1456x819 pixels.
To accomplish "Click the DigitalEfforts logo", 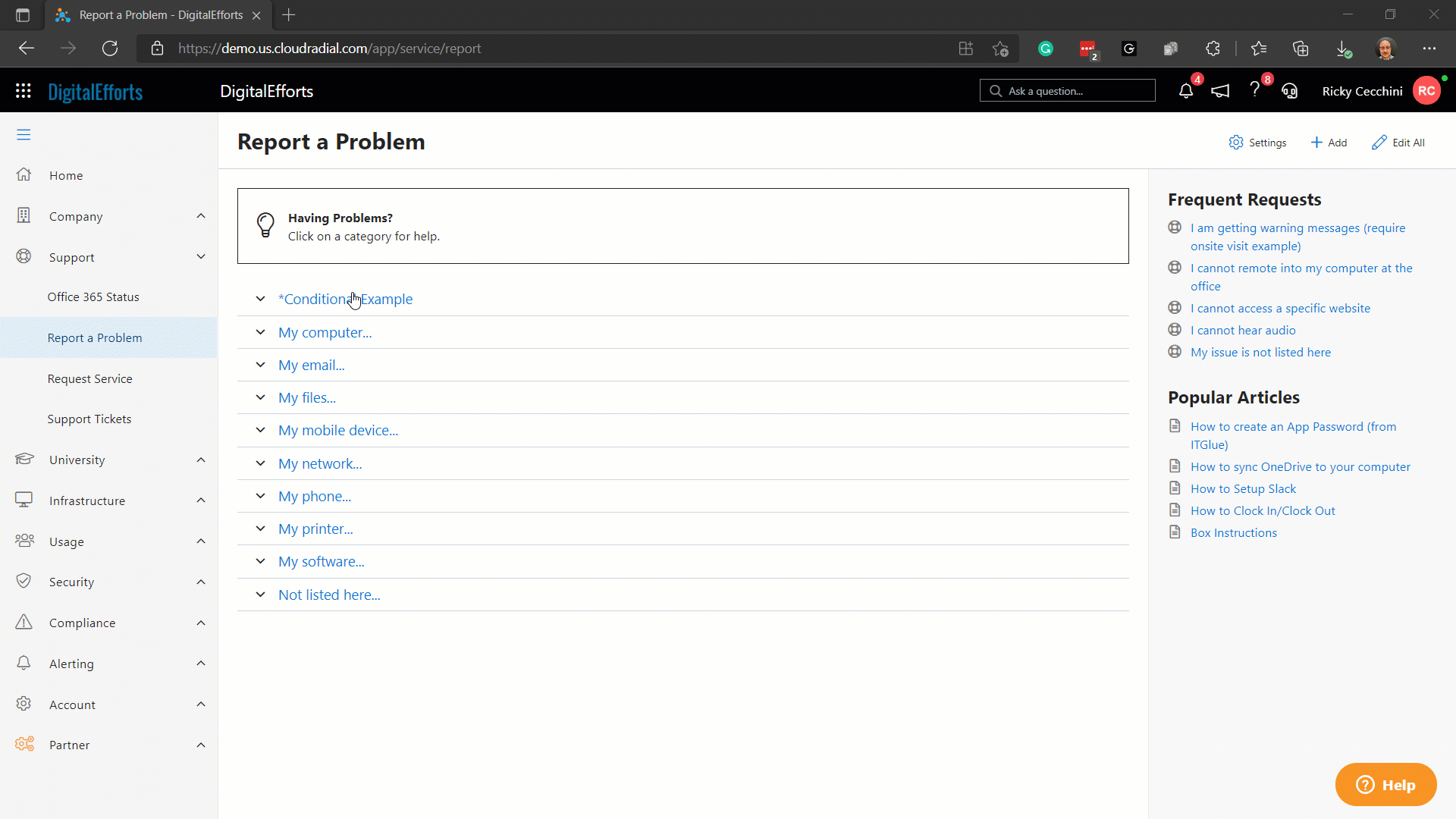I will (96, 92).
